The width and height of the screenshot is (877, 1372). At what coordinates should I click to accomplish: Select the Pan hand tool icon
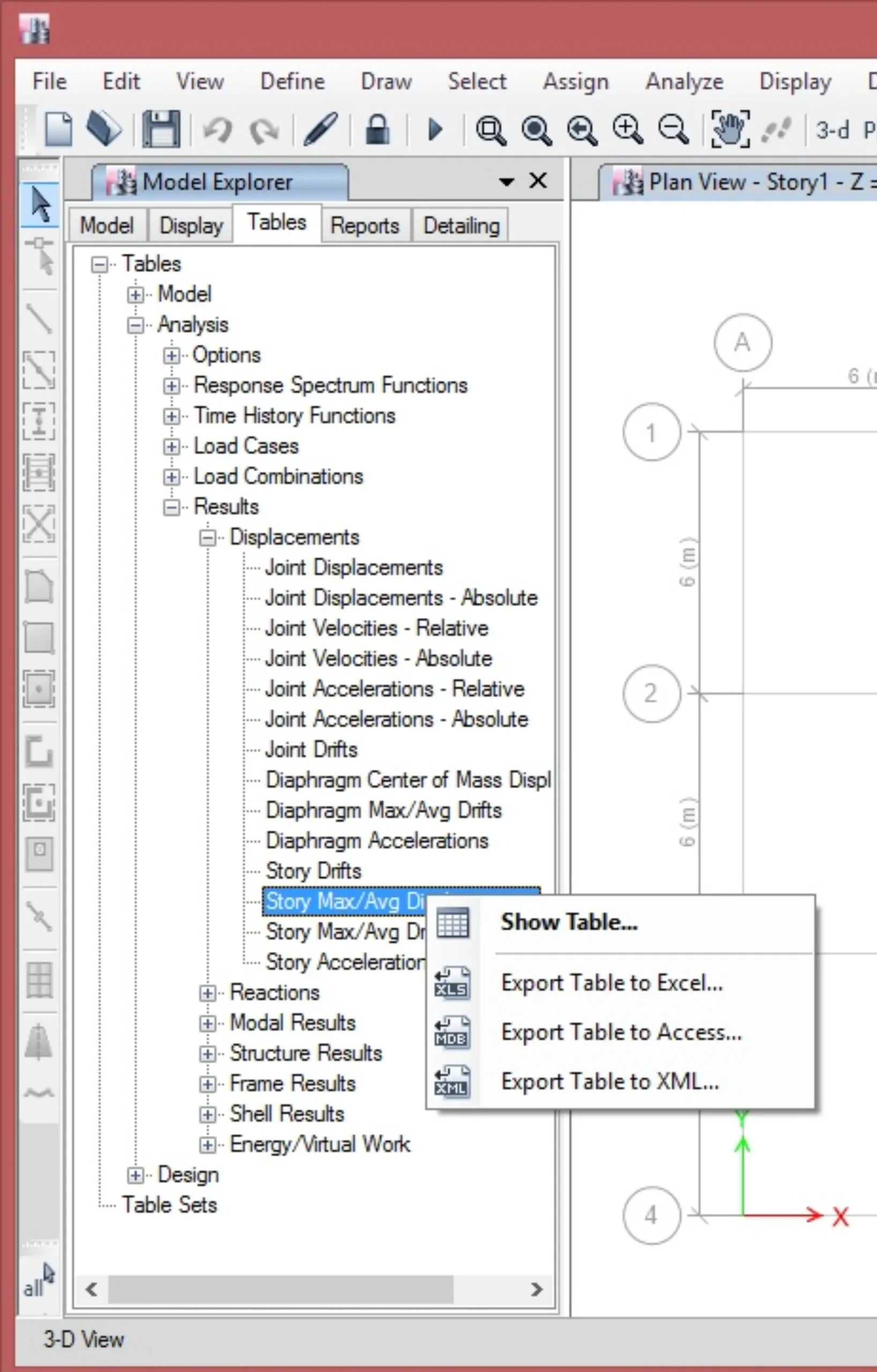pos(730,129)
